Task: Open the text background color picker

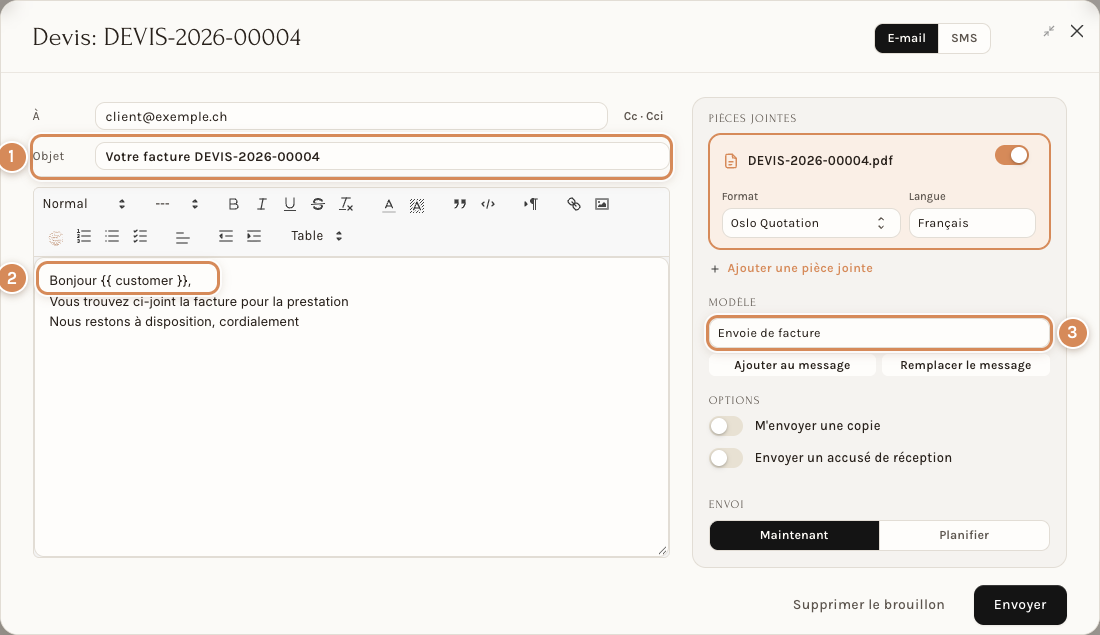Action: tap(417, 205)
